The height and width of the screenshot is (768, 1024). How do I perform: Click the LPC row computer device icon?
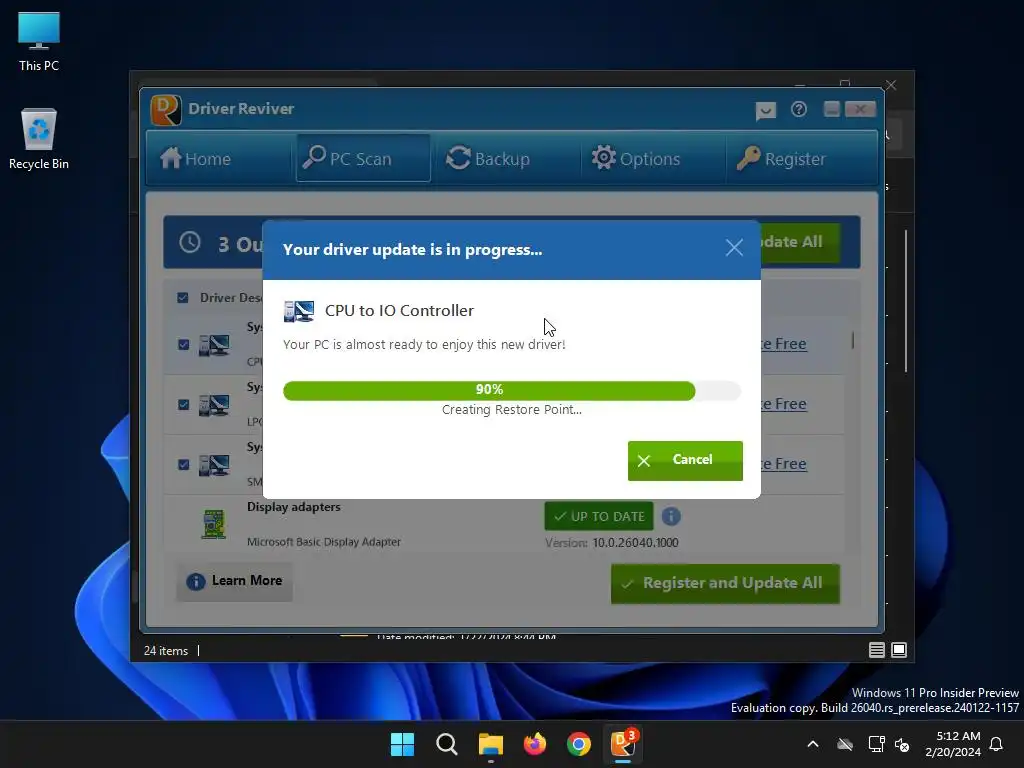tap(214, 405)
